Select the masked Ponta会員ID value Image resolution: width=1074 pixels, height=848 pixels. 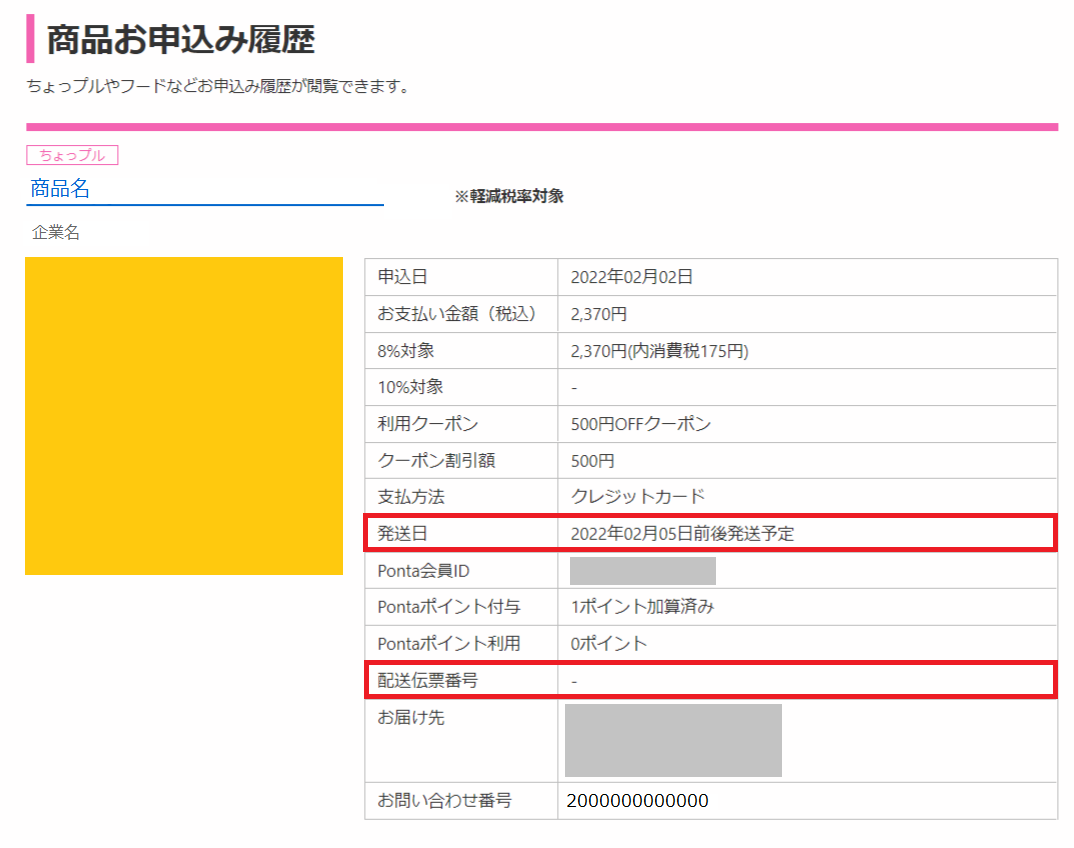click(x=642, y=569)
